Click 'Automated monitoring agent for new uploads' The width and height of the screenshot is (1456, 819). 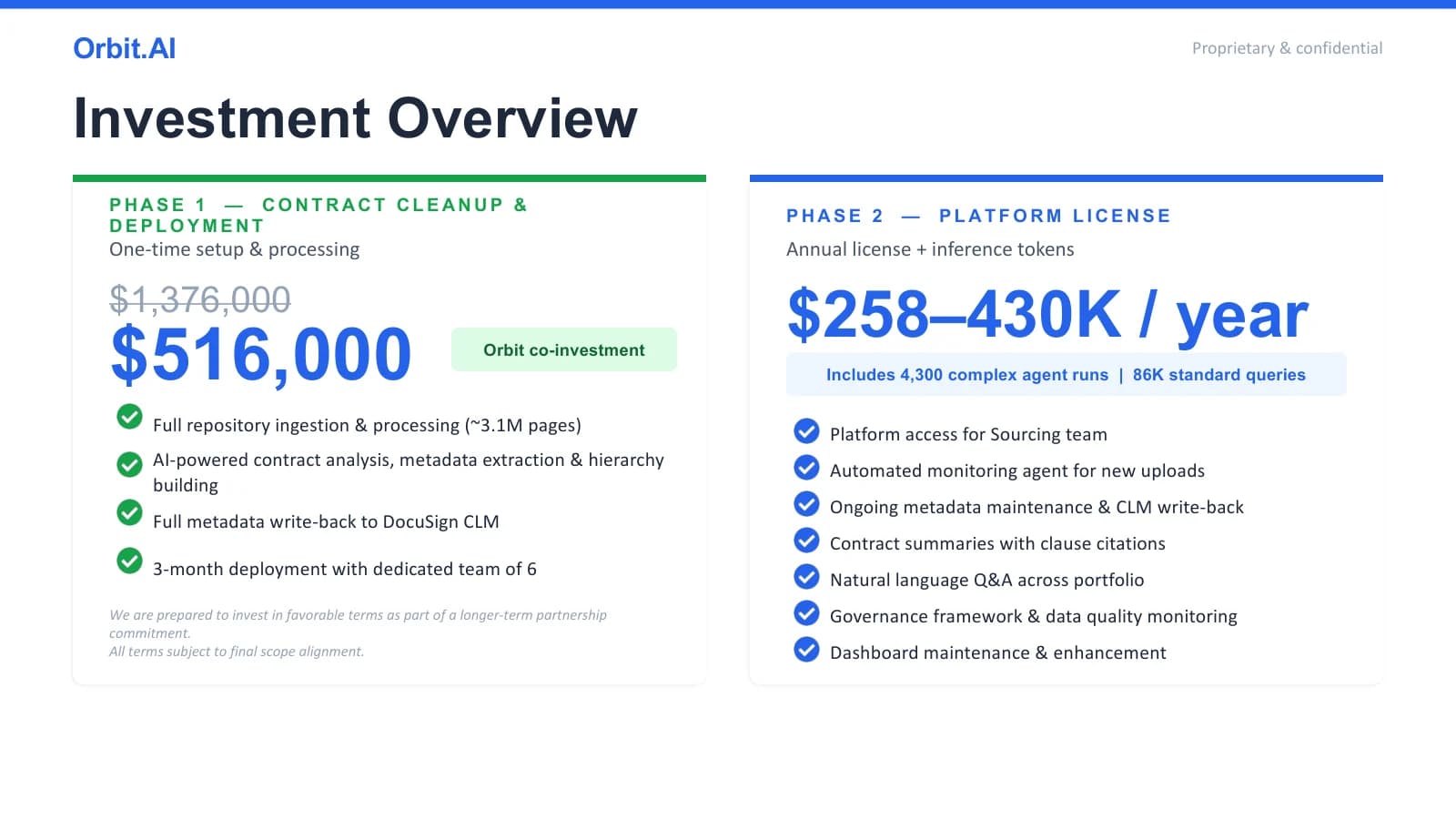click(x=1017, y=470)
